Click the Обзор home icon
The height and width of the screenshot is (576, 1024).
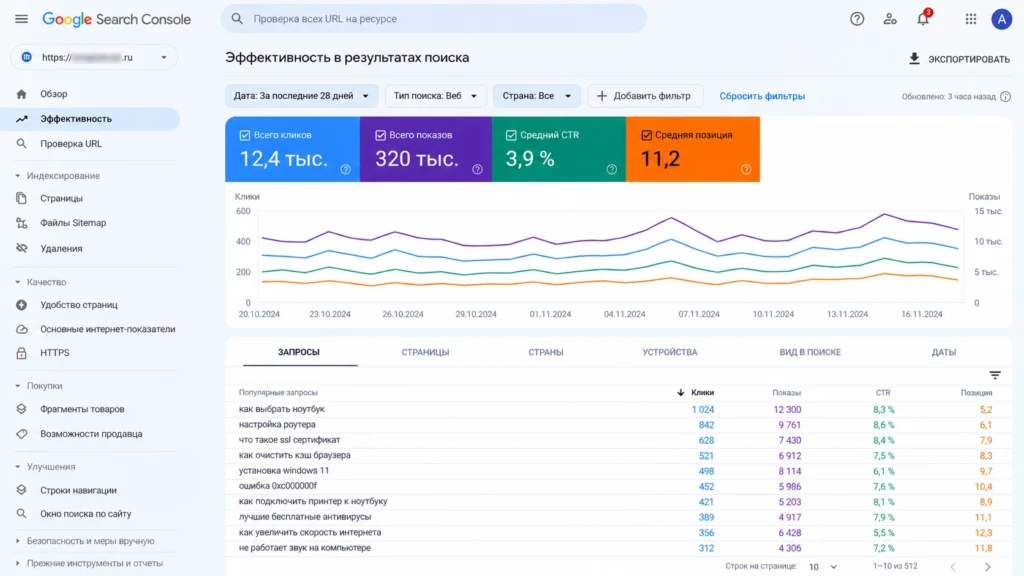tap(22, 94)
